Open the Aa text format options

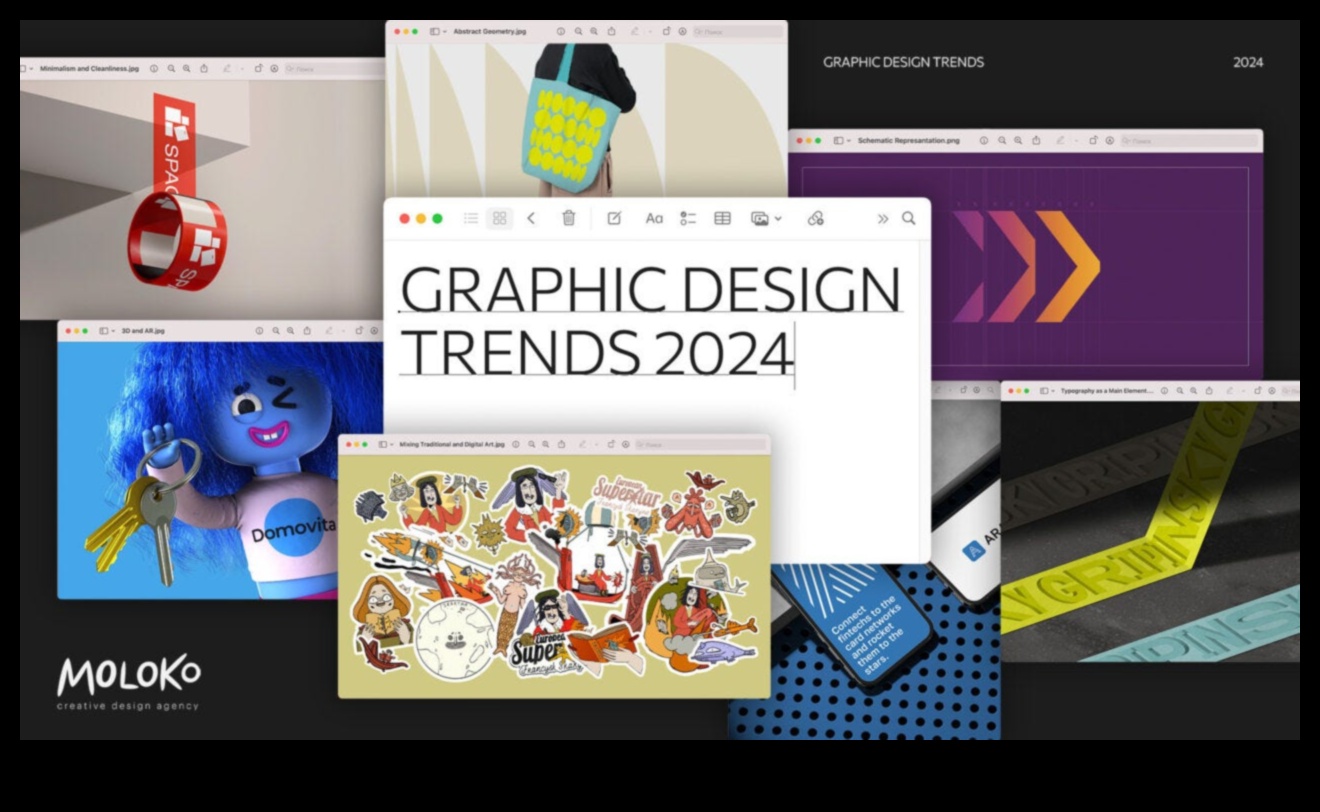click(x=654, y=218)
